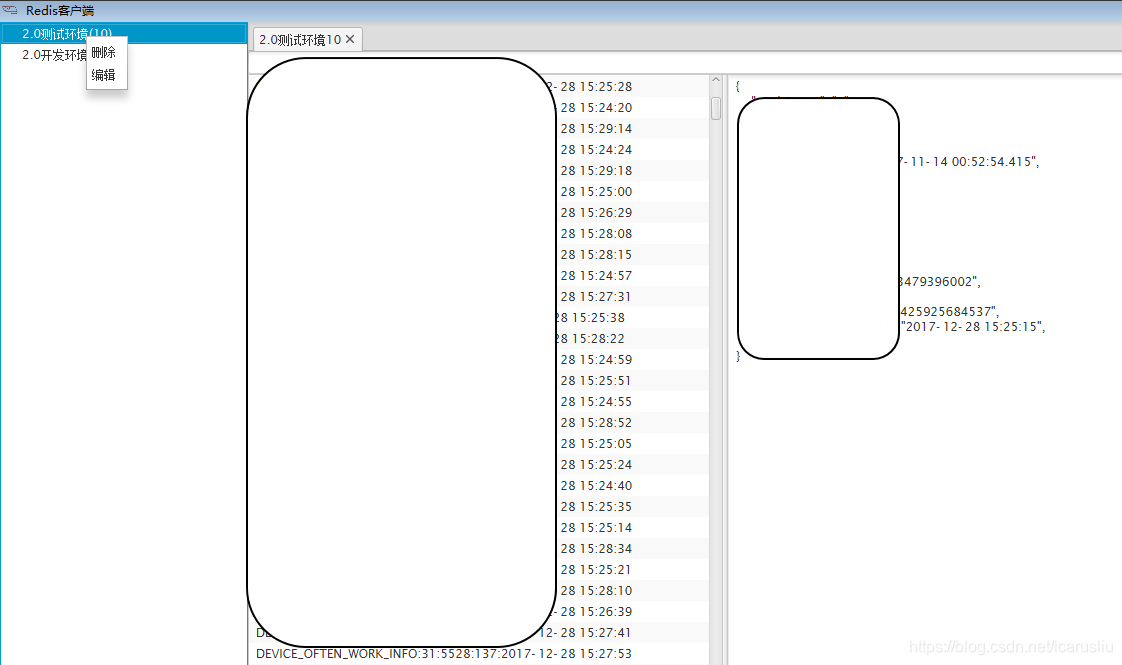Choose 编辑 from the context menu
This screenshot has height=665, width=1122.
(x=106, y=74)
